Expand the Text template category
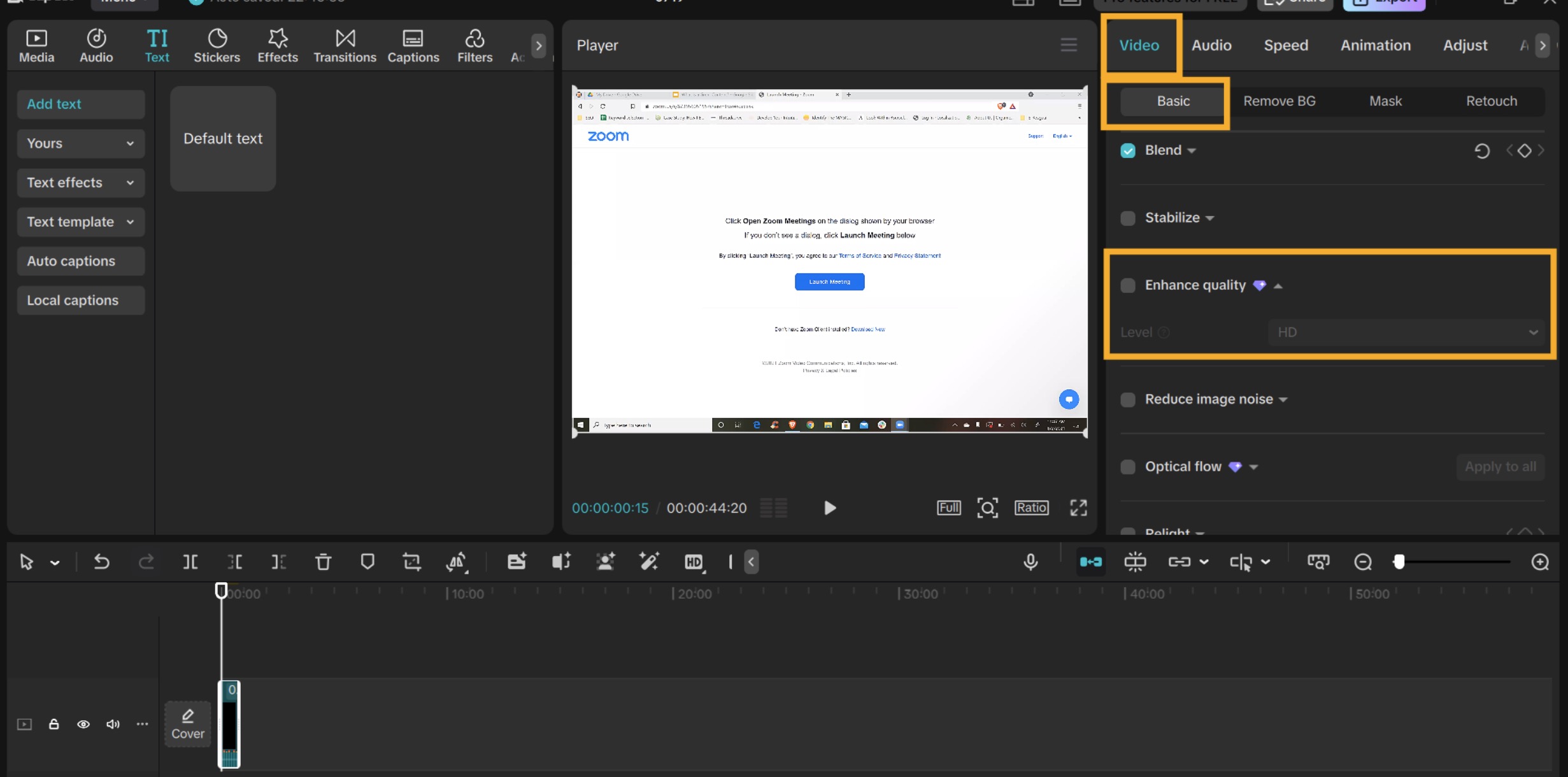Image resolution: width=1568 pixels, height=777 pixels. [81, 222]
